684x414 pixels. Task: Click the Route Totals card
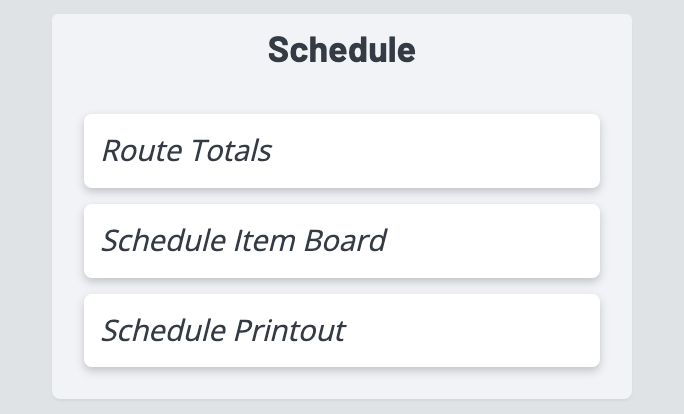(341, 151)
